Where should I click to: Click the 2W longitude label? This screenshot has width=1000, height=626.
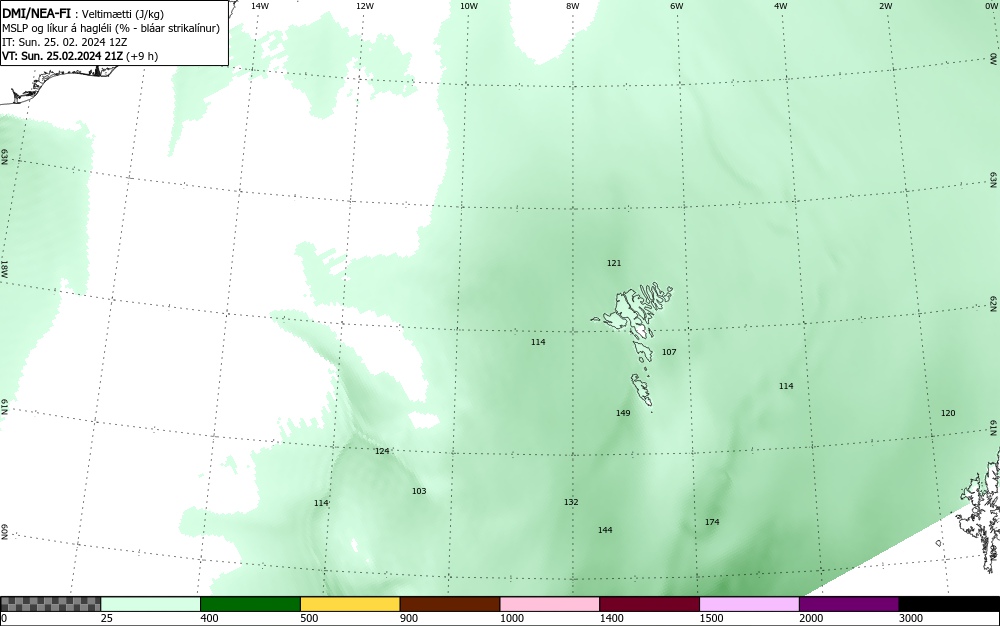click(x=885, y=6)
